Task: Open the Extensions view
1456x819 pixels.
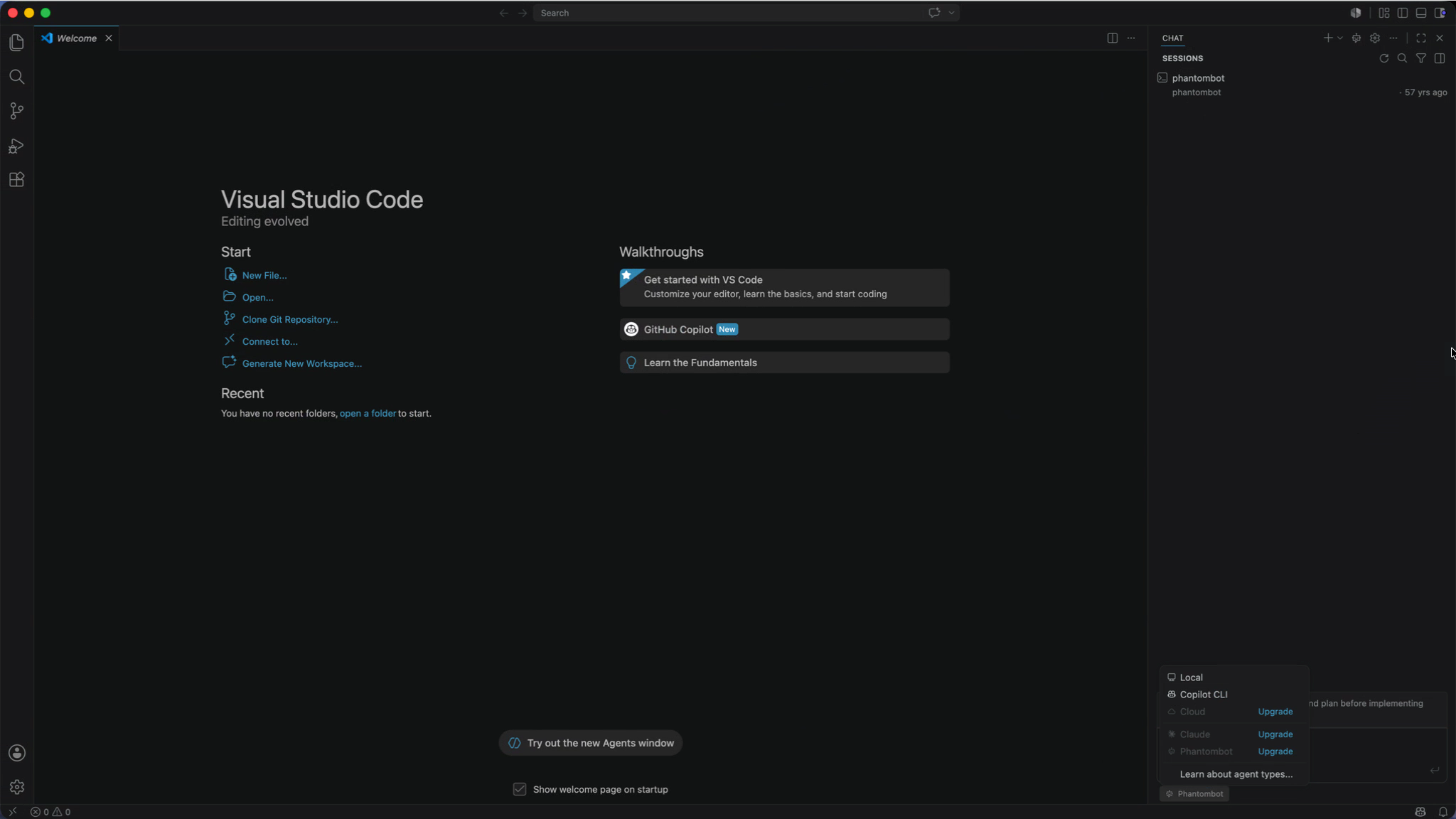Action: tap(17, 180)
